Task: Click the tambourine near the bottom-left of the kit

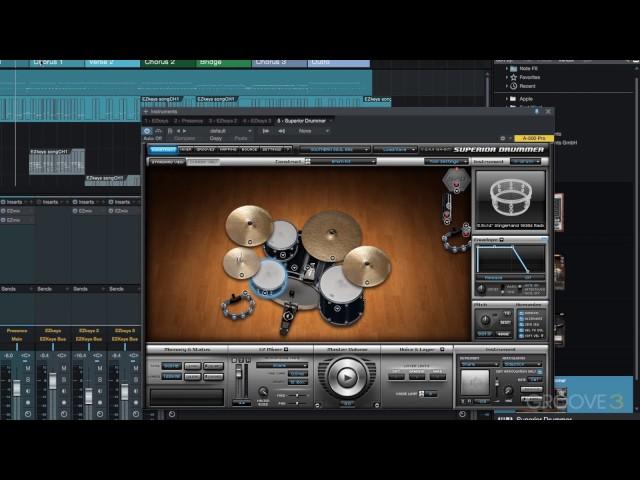Action: point(238,305)
